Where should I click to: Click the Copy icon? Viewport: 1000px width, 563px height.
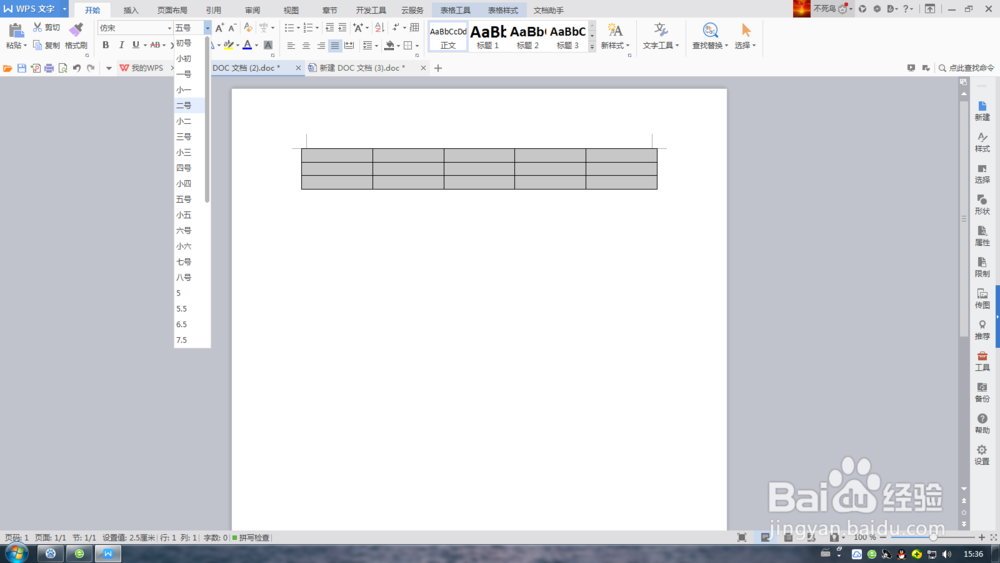point(38,45)
